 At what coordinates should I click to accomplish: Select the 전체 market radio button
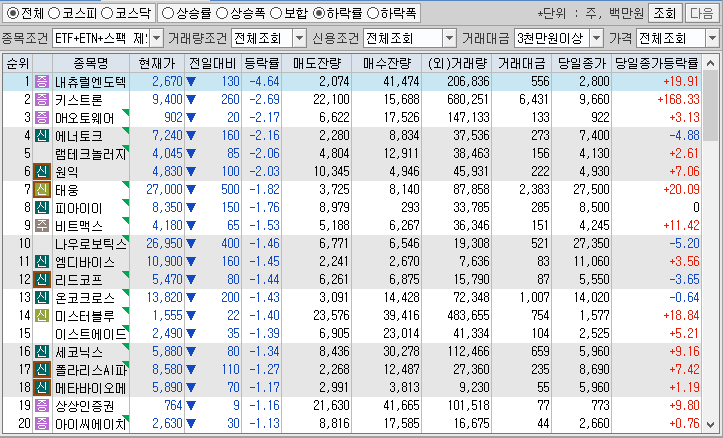click(x=12, y=13)
